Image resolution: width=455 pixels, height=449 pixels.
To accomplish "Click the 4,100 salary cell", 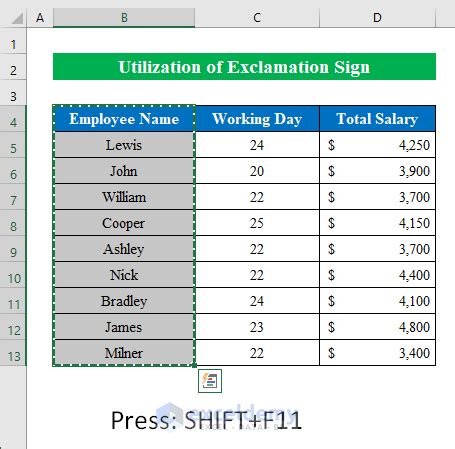I will [377, 301].
